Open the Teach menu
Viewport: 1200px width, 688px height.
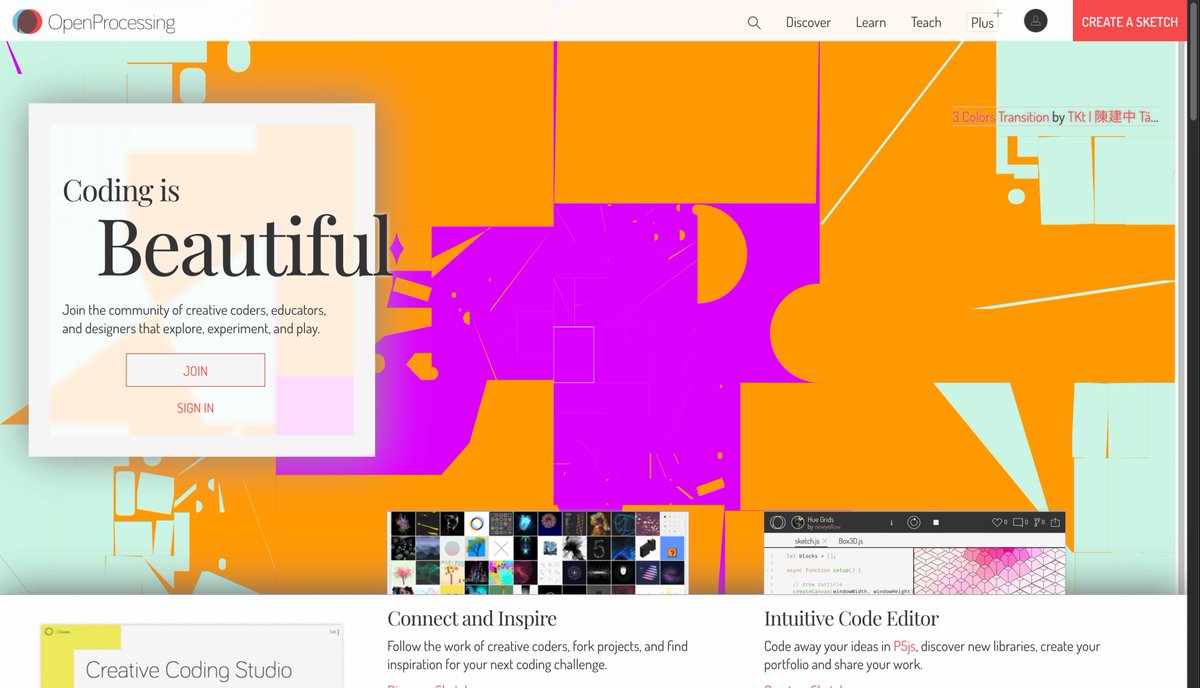[926, 22]
